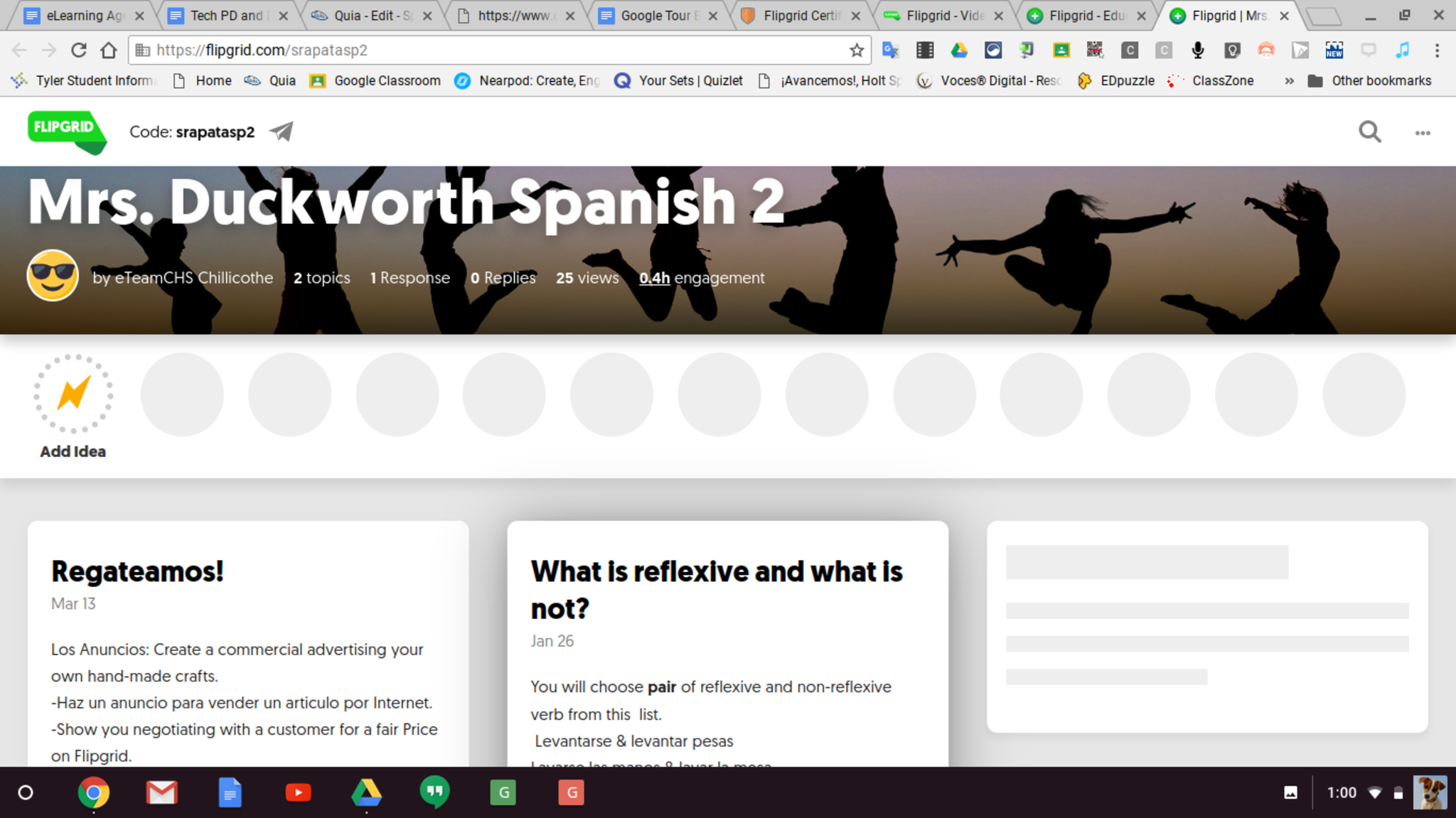Bookmark page with star icon
1456x818 pixels.
pos(857,50)
